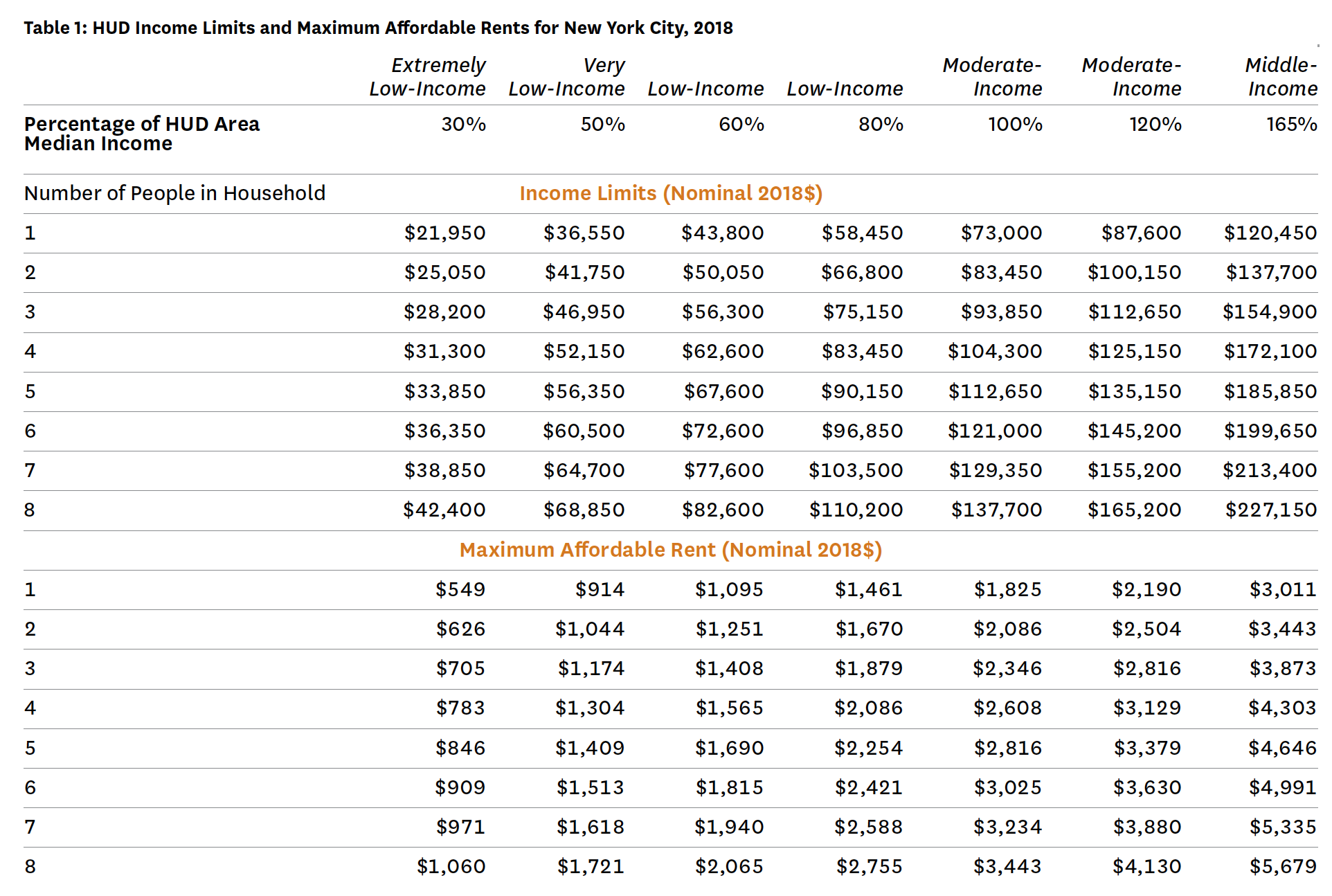Select the $2,086 rent under Low-Income 80%

[x=868, y=708]
